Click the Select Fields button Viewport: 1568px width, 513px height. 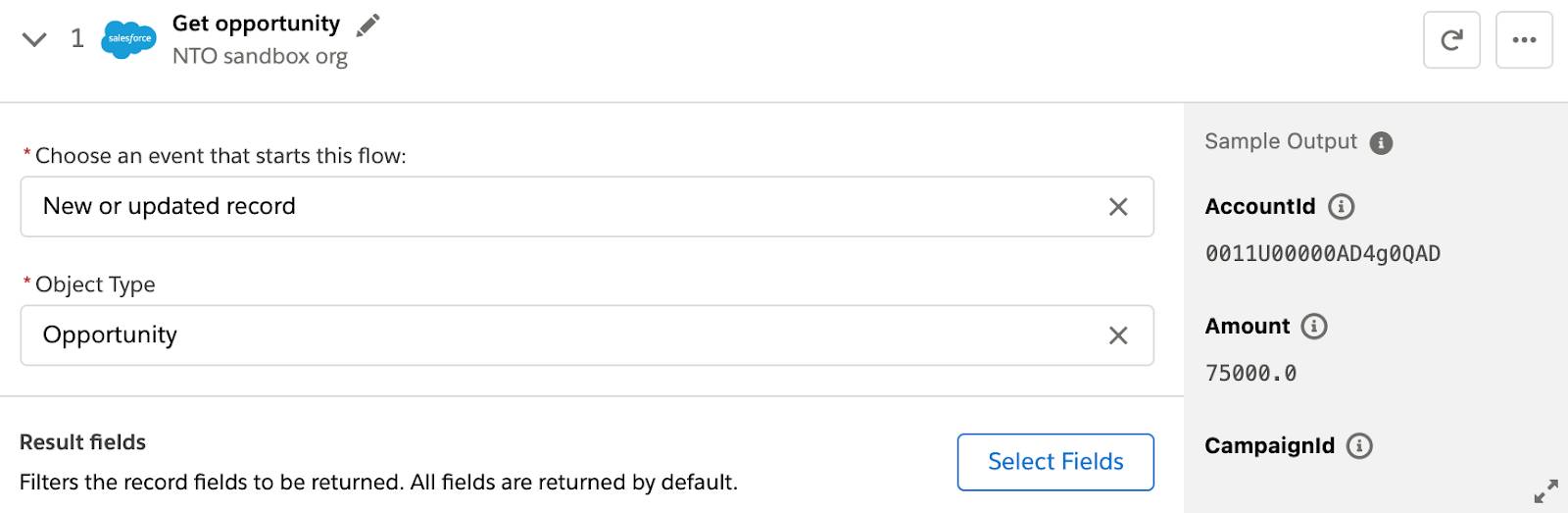1055,462
